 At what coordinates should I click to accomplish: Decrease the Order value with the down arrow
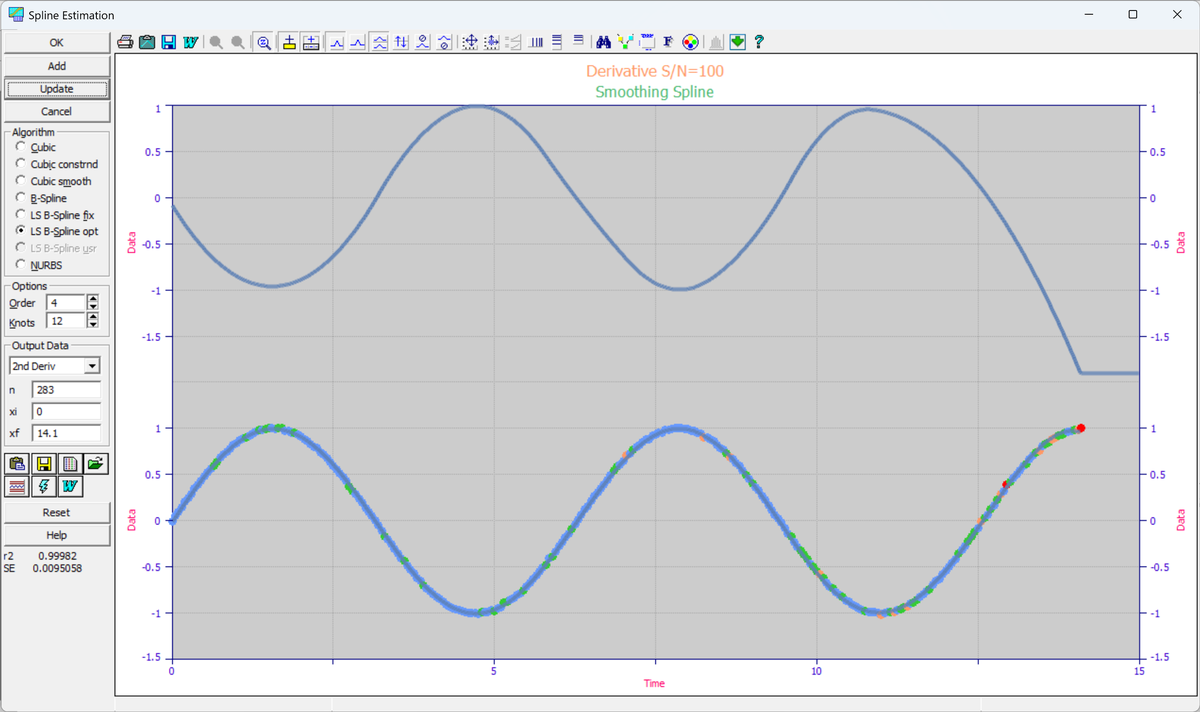(93, 307)
